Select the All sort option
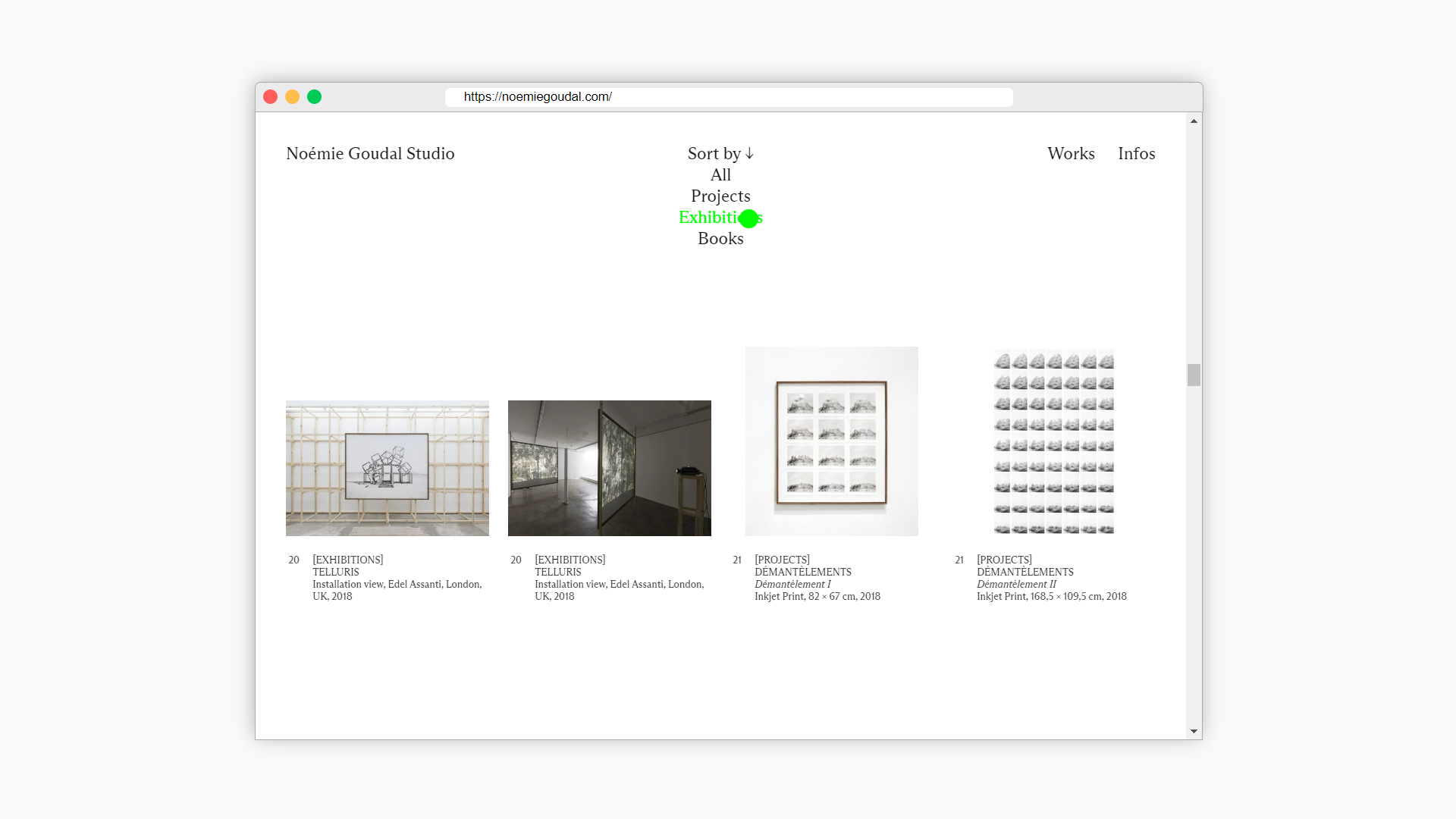This screenshot has height=819, width=1456. (x=720, y=175)
